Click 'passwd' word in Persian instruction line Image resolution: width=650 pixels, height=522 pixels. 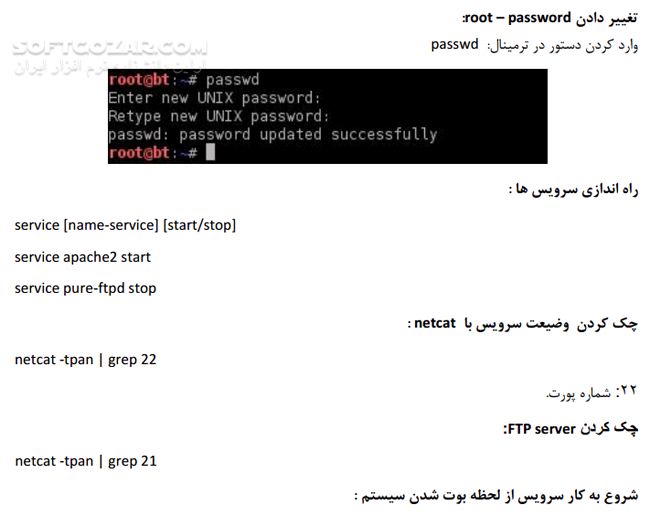coord(455,44)
